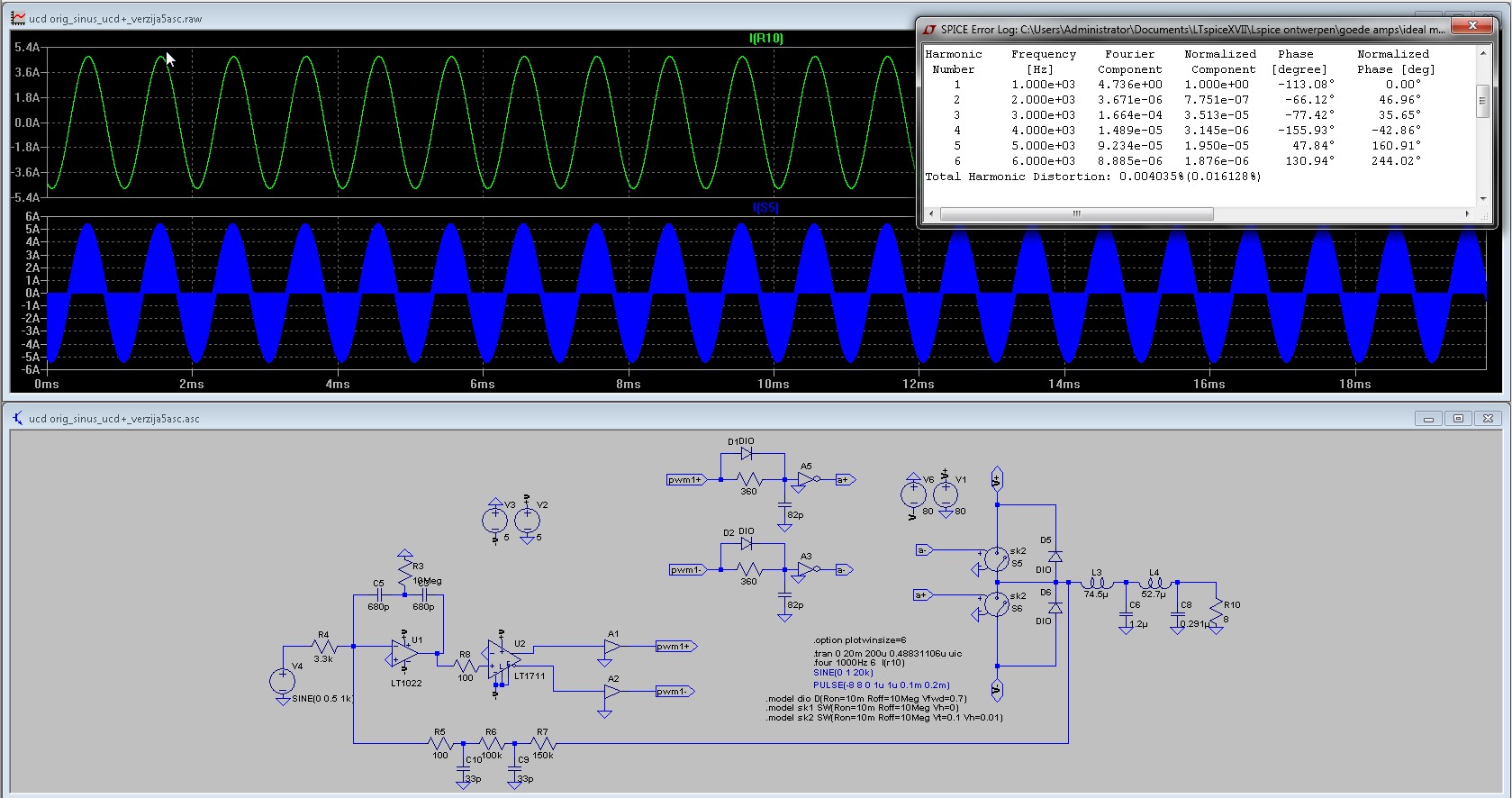Click the .tran simulation directive text
The width and height of the screenshot is (1512, 798).
click(888, 654)
